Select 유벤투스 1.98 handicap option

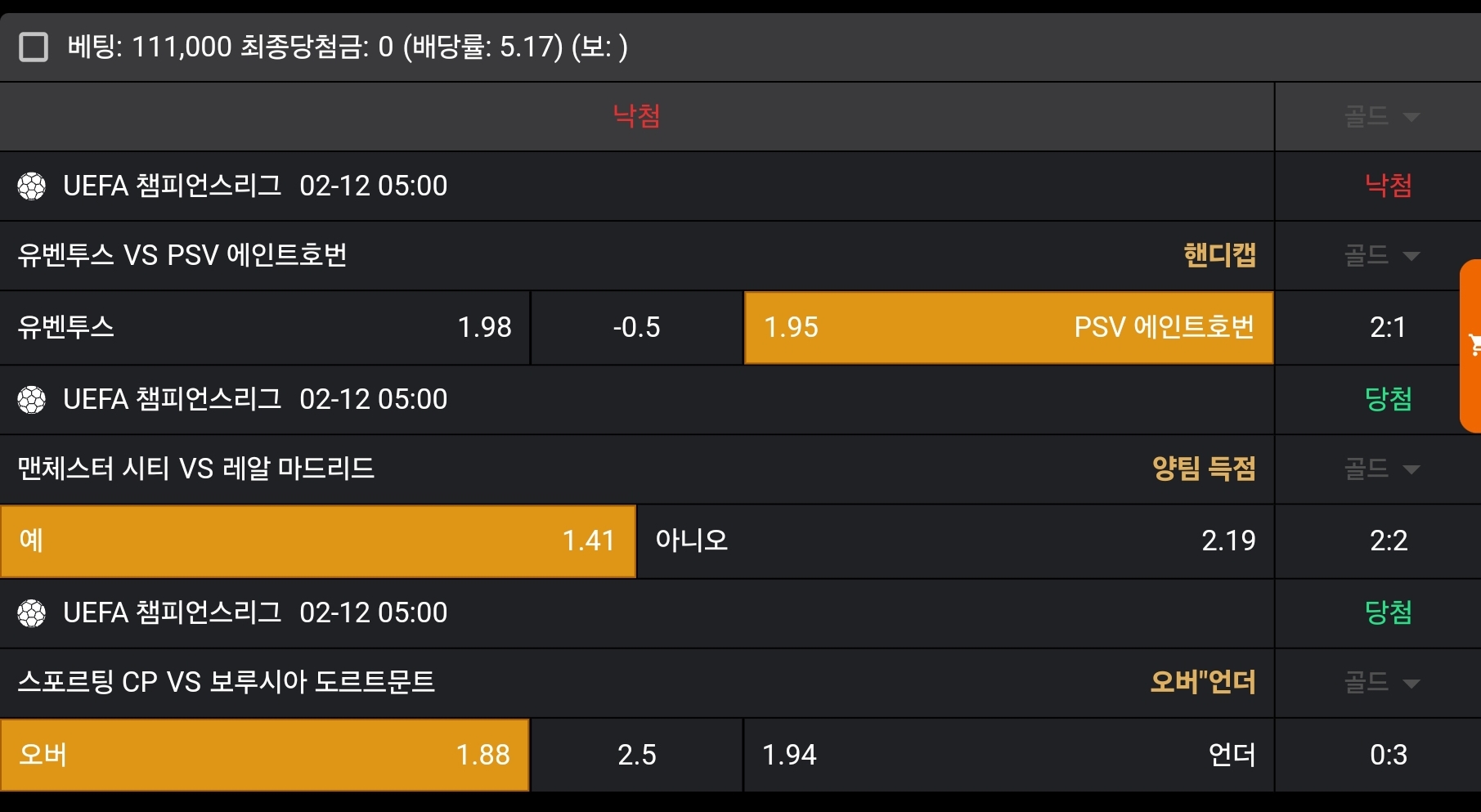pos(264,328)
